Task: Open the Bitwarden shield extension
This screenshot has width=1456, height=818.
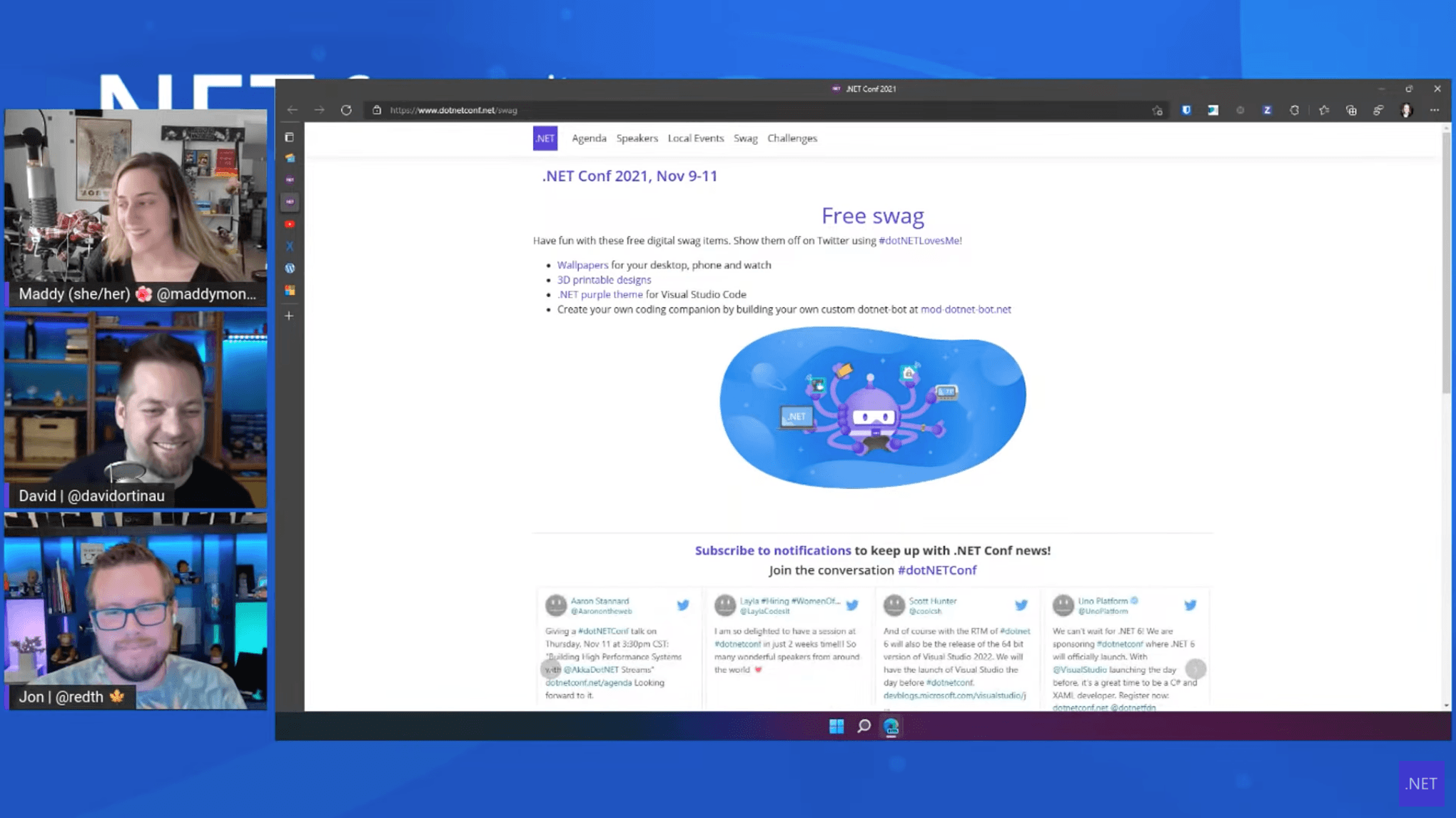Action: tap(1186, 110)
